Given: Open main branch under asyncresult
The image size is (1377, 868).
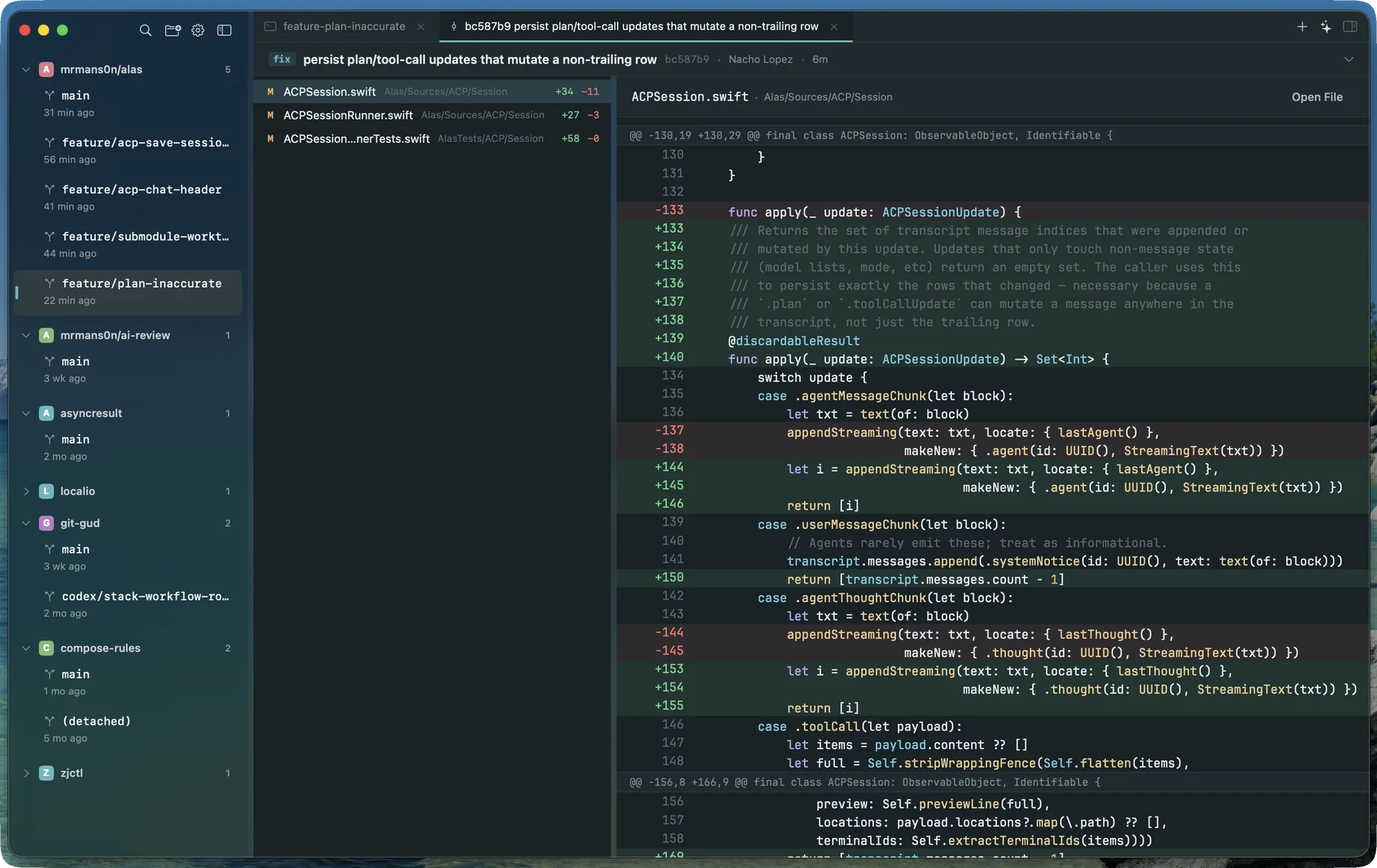Looking at the screenshot, I should pyautogui.click(x=128, y=447).
